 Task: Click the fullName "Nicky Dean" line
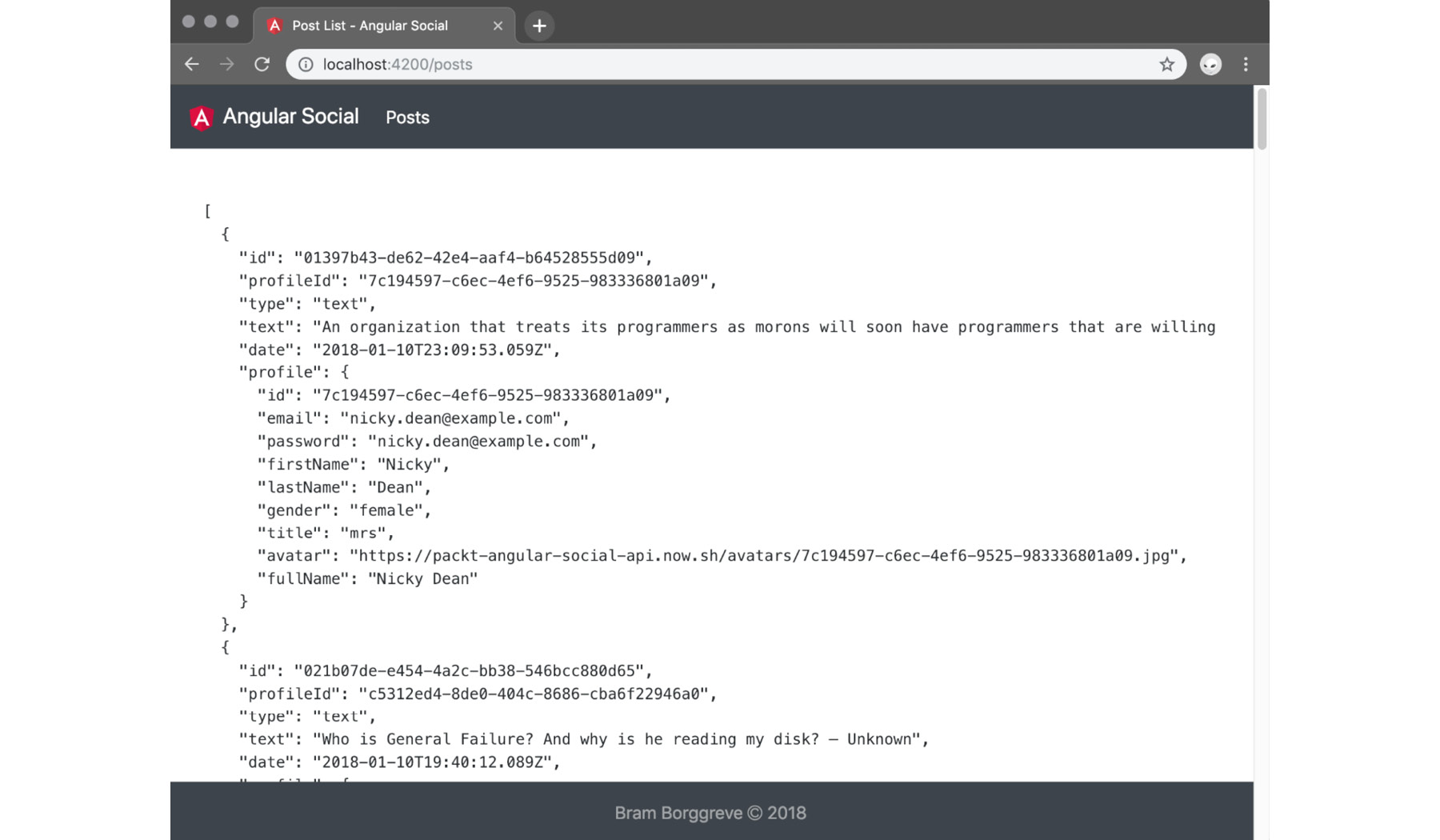pos(367,579)
